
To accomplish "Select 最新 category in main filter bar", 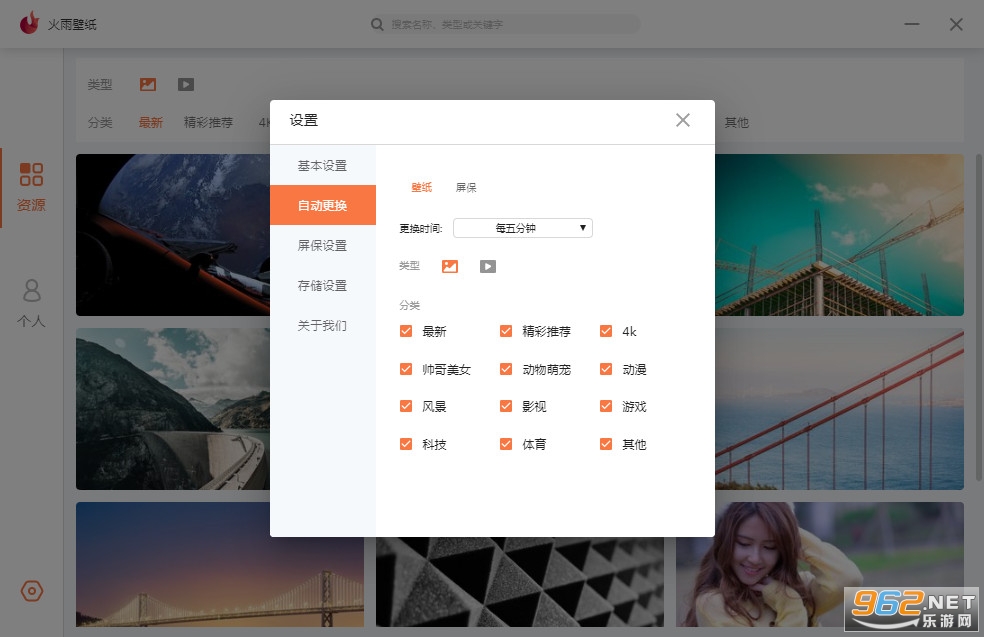I will (151, 122).
